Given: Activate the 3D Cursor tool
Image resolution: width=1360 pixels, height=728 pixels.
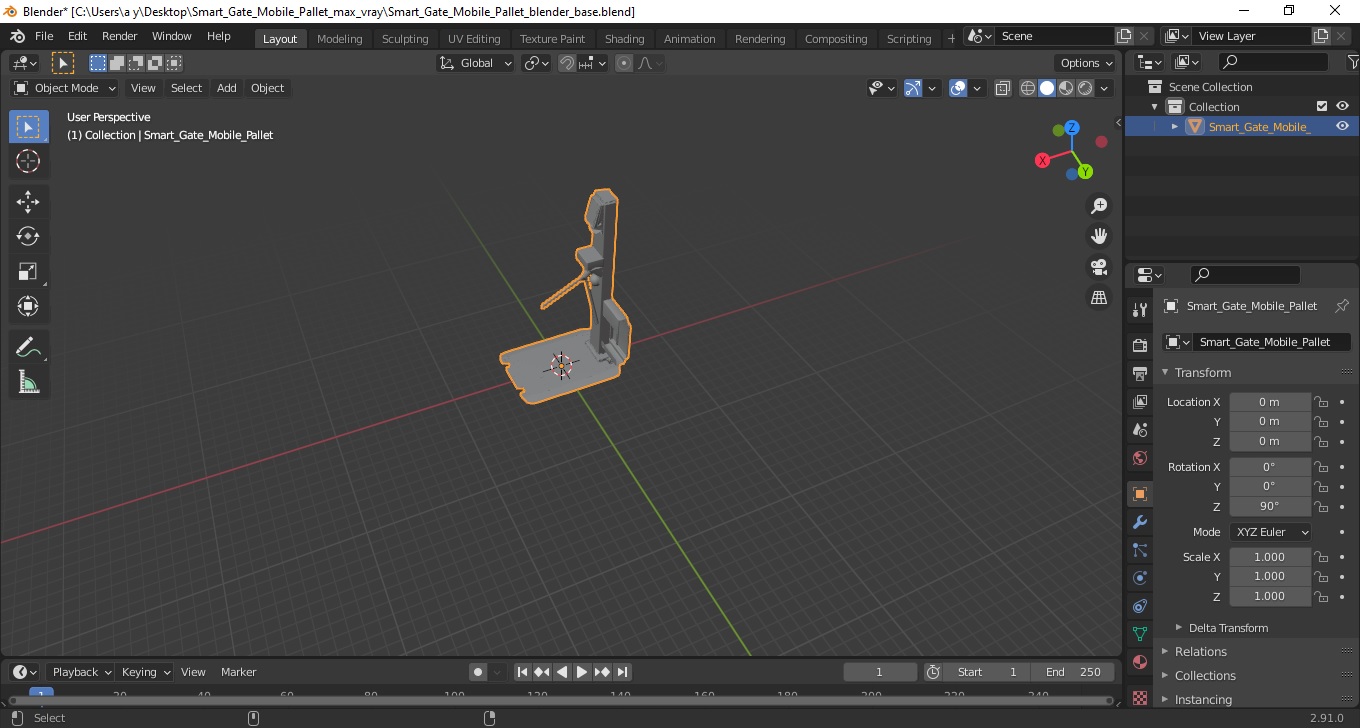Looking at the screenshot, I should point(28,161).
